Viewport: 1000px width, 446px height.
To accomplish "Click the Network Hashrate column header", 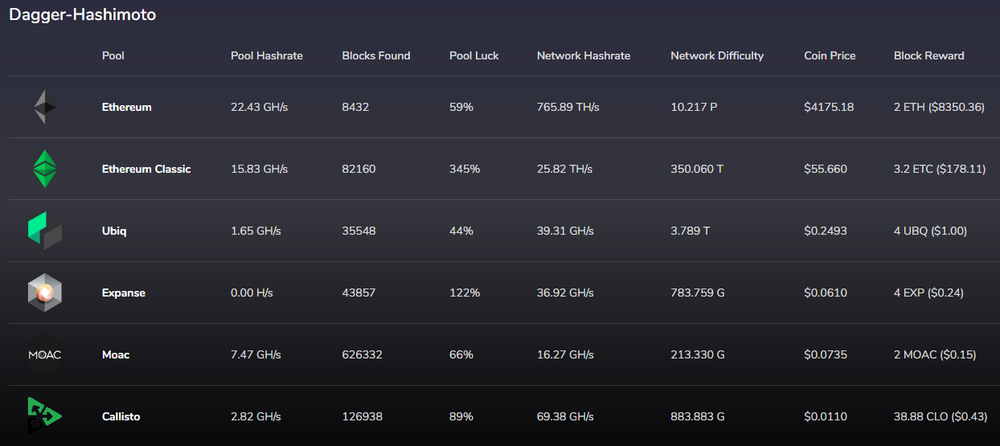I will click(x=583, y=56).
